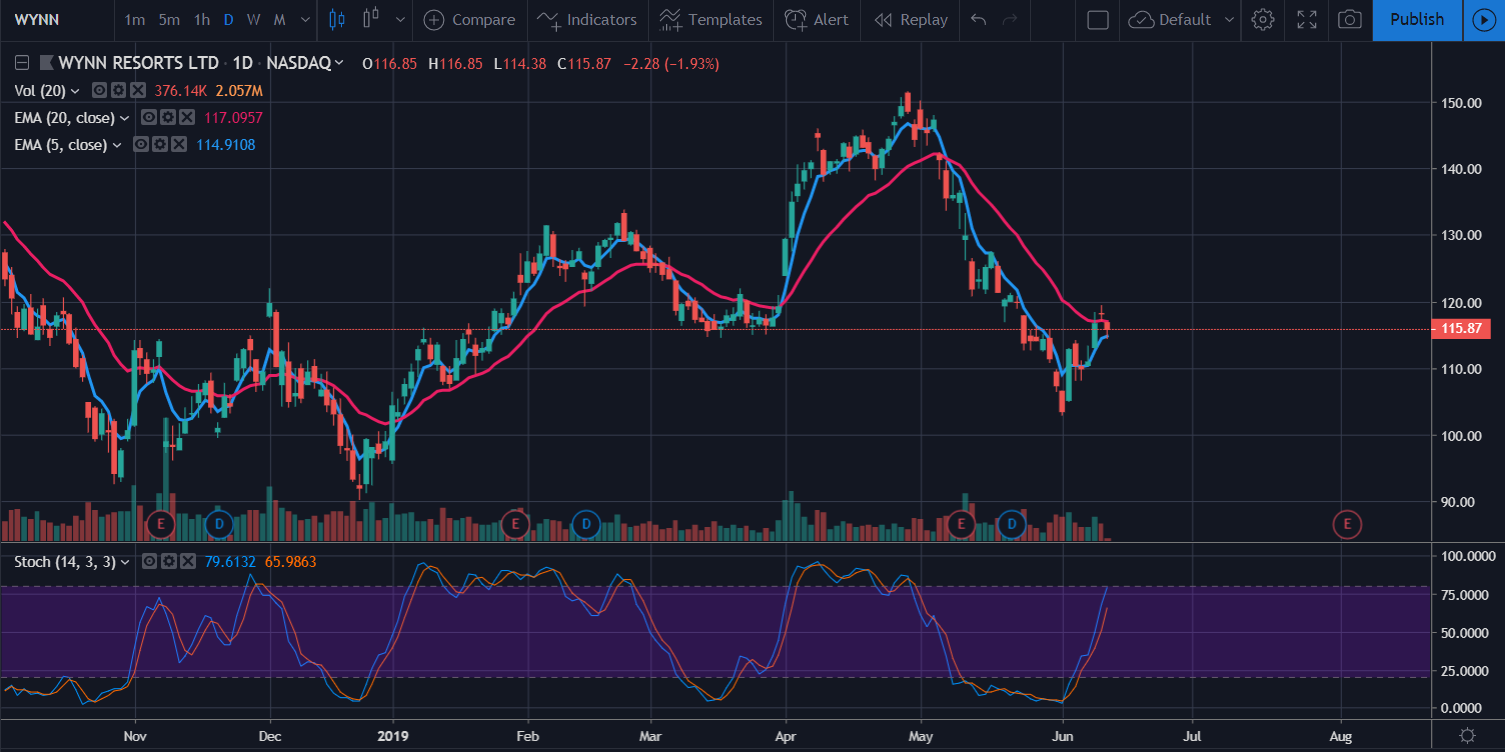Image resolution: width=1505 pixels, height=752 pixels.
Task: Click the EMA 5 value 114.9108
Action: coord(225,145)
